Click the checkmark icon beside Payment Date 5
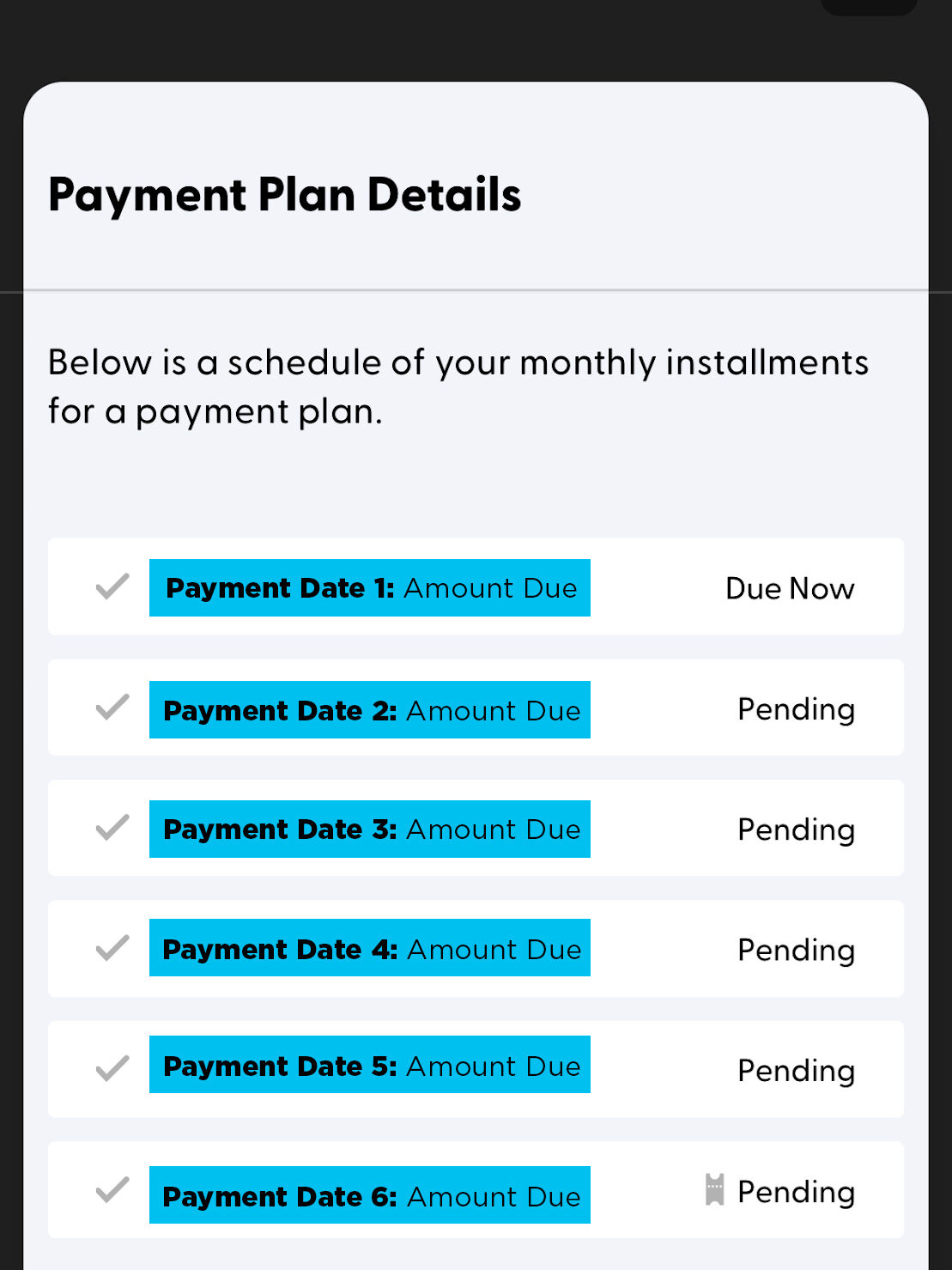Image resolution: width=952 pixels, height=1270 pixels. 112,1068
